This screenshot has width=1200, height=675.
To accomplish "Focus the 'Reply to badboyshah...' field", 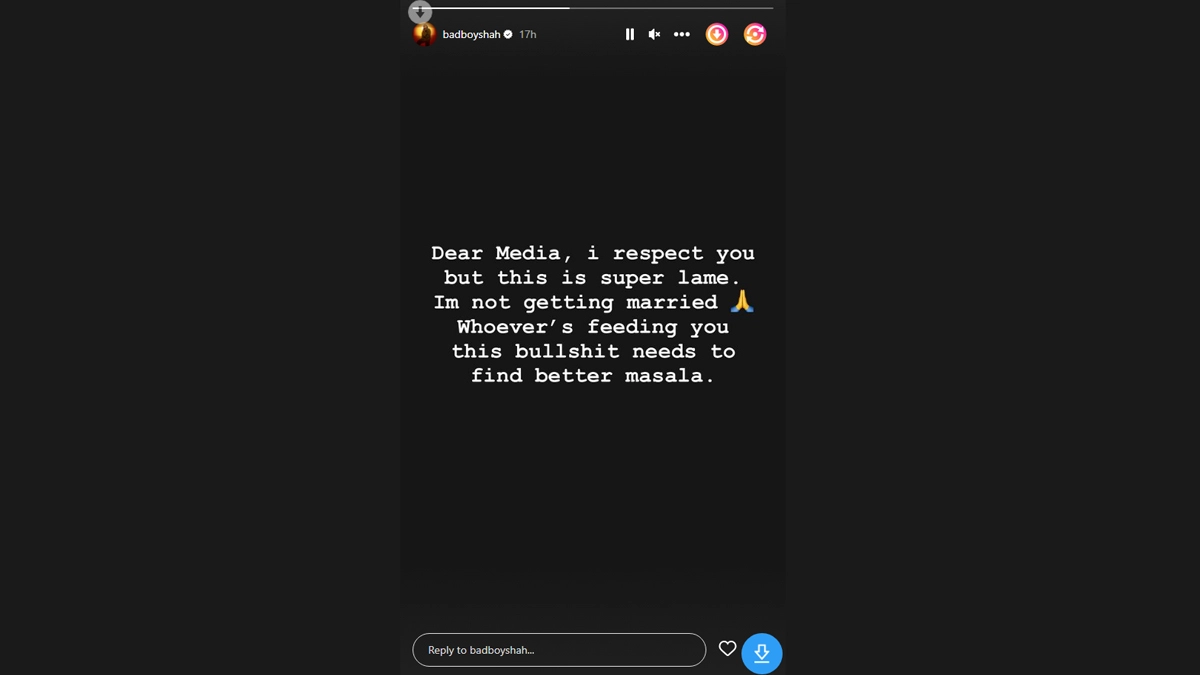I will pos(559,650).
